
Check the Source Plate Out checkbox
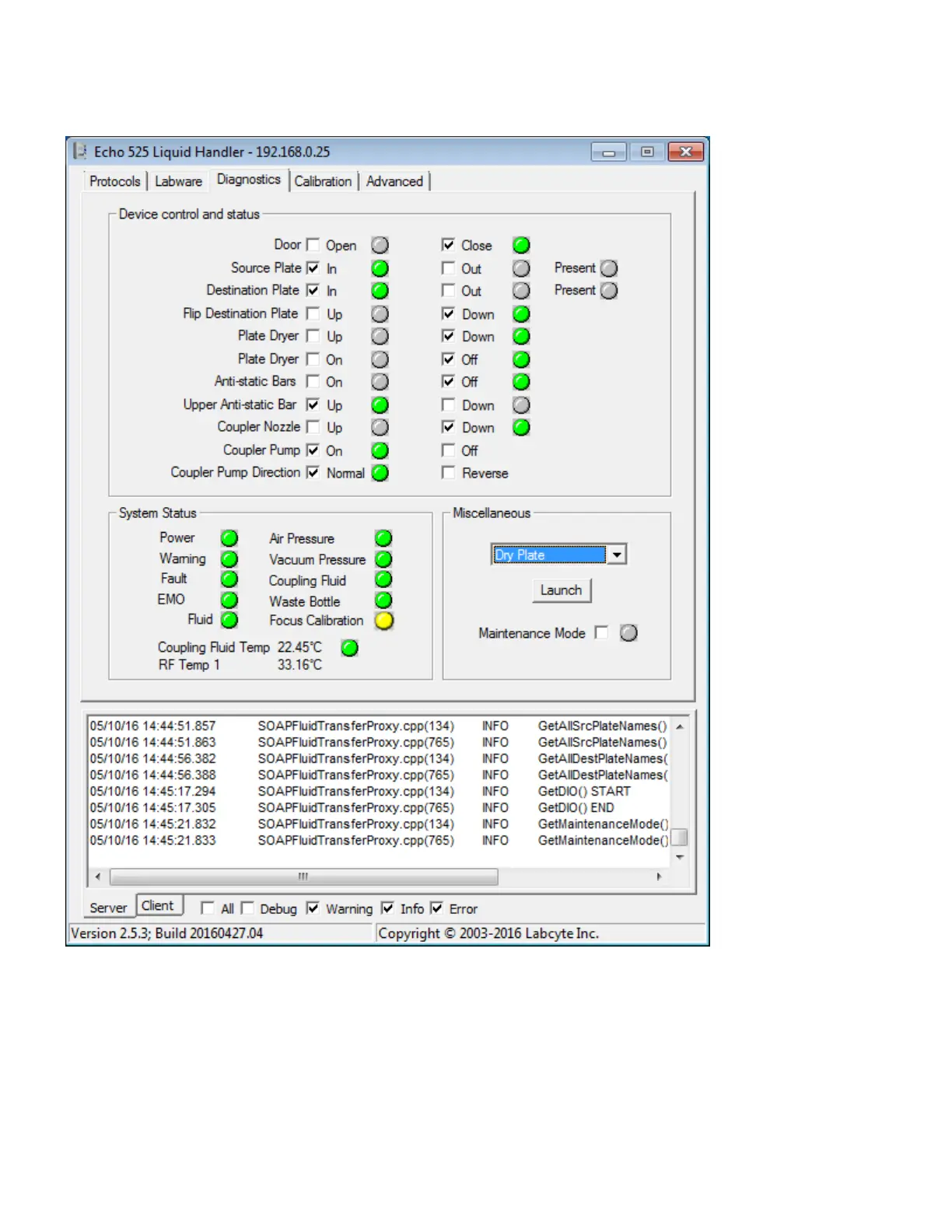(x=448, y=268)
